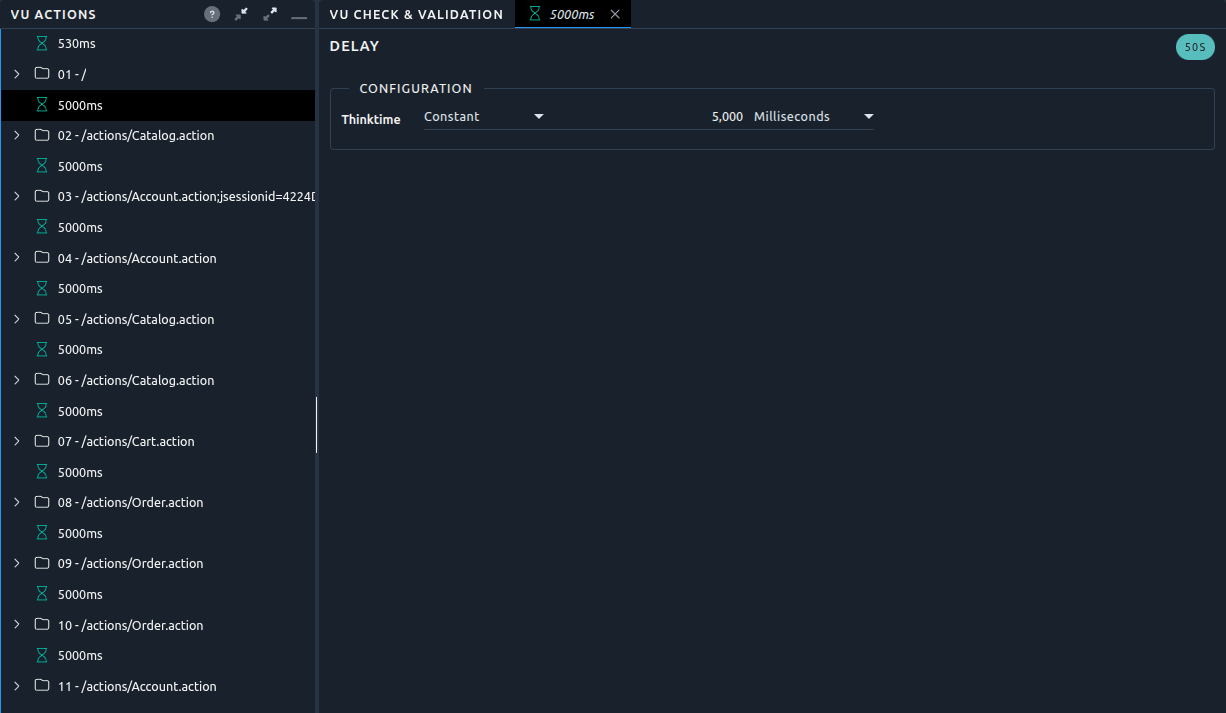Viewport: 1226px width, 713px height.
Task: Click hourglass icon after 08 Order.action
Action: pos(42,533)
